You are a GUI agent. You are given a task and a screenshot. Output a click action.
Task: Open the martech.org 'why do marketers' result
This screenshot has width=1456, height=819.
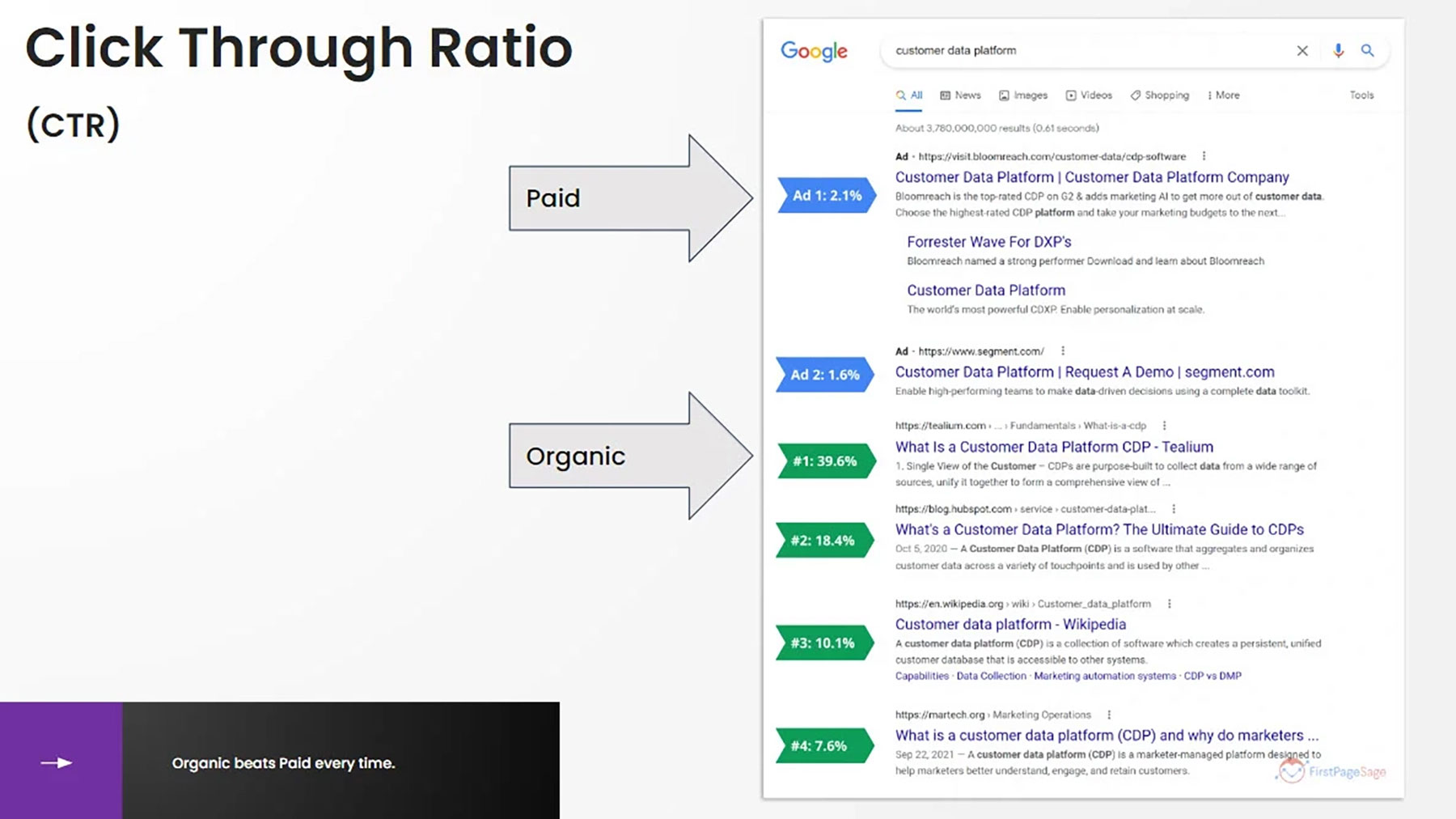click(1107, 736)
